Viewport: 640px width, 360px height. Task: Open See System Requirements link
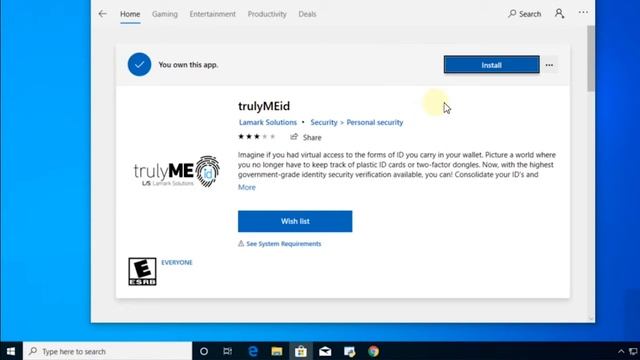point(284,244)
